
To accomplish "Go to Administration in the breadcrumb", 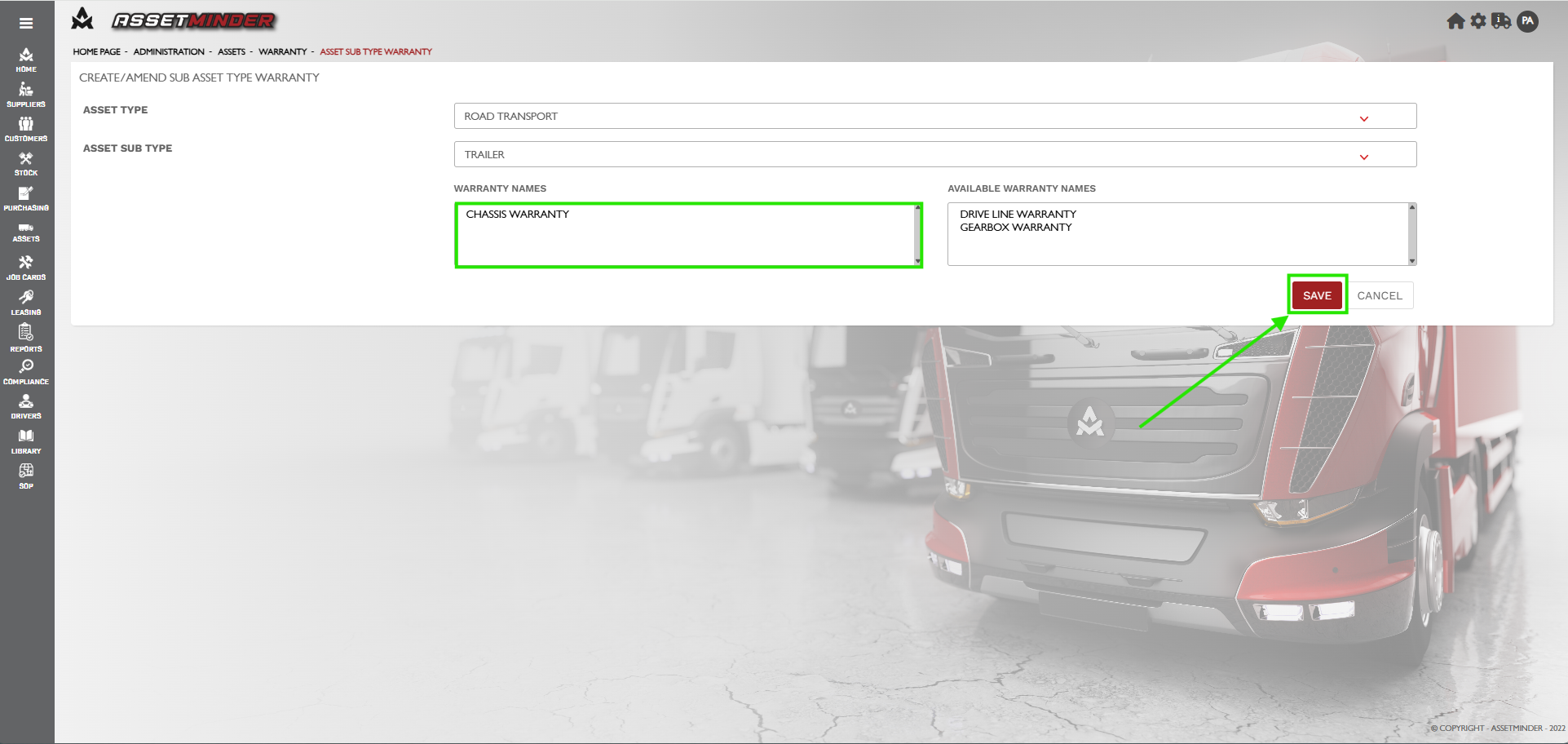I will 169,52.
